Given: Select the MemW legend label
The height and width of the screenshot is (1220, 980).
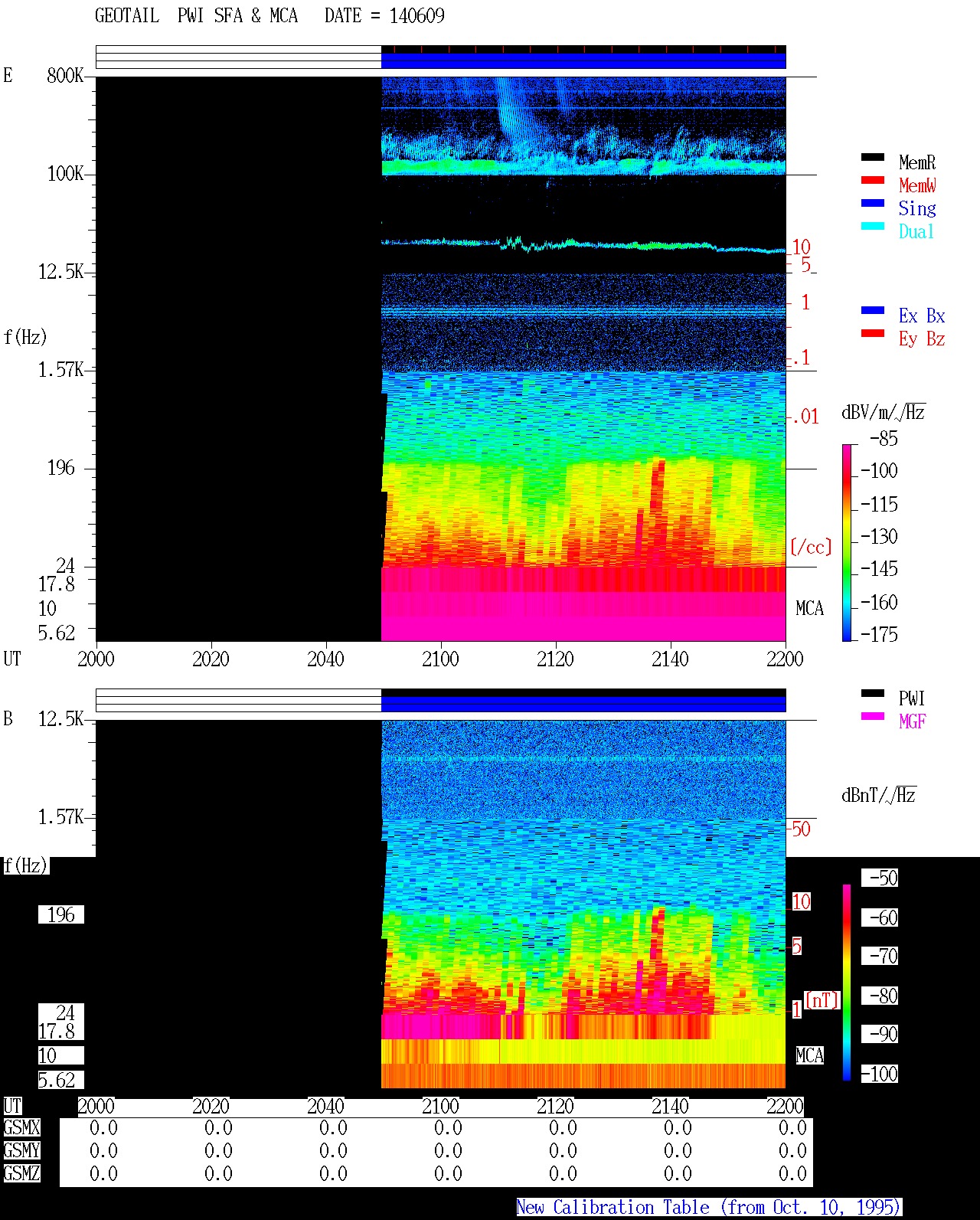Looking at the screenshot, I should [917, 185].
